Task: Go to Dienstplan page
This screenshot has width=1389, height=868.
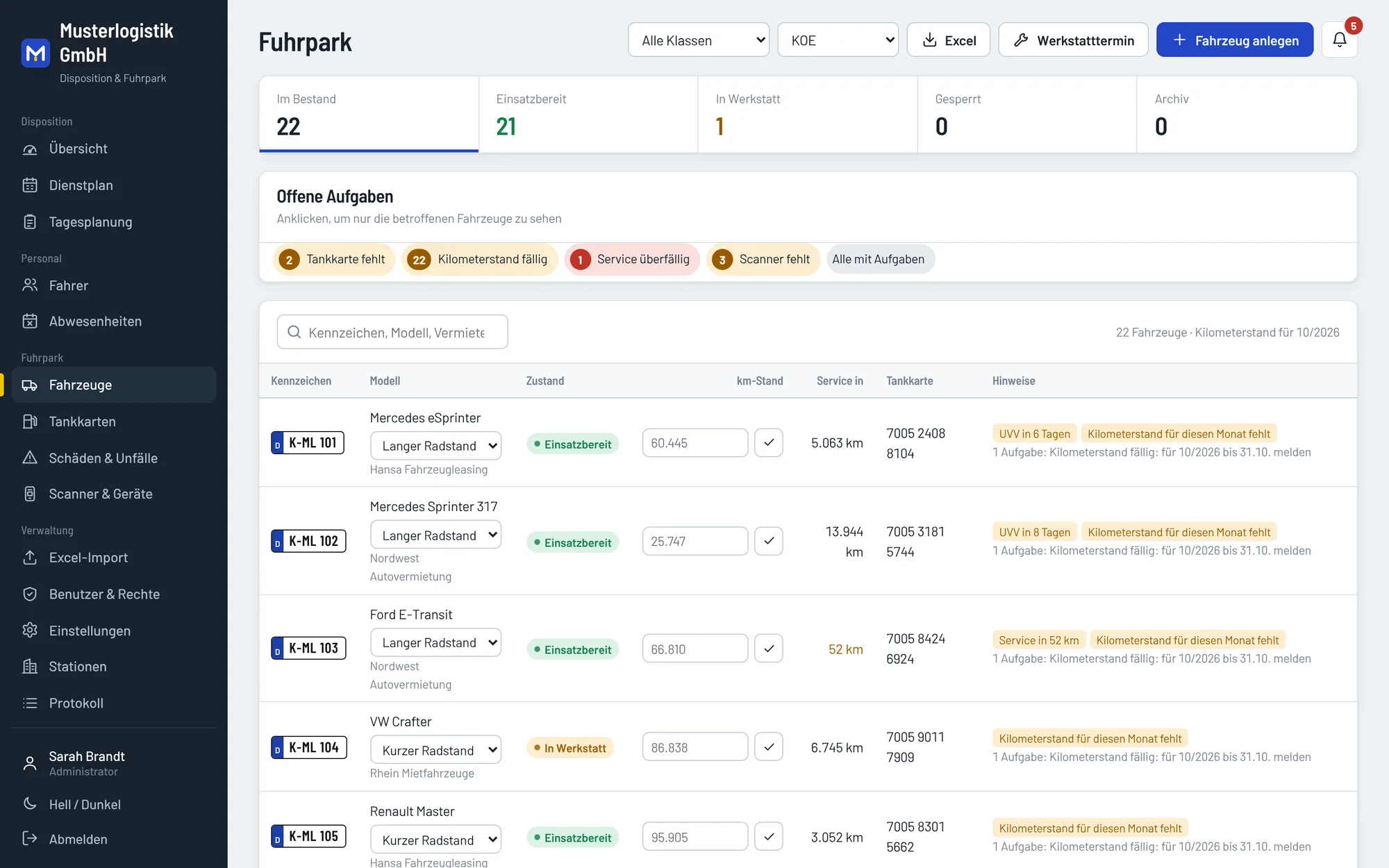Action: (x=114, y=185)
